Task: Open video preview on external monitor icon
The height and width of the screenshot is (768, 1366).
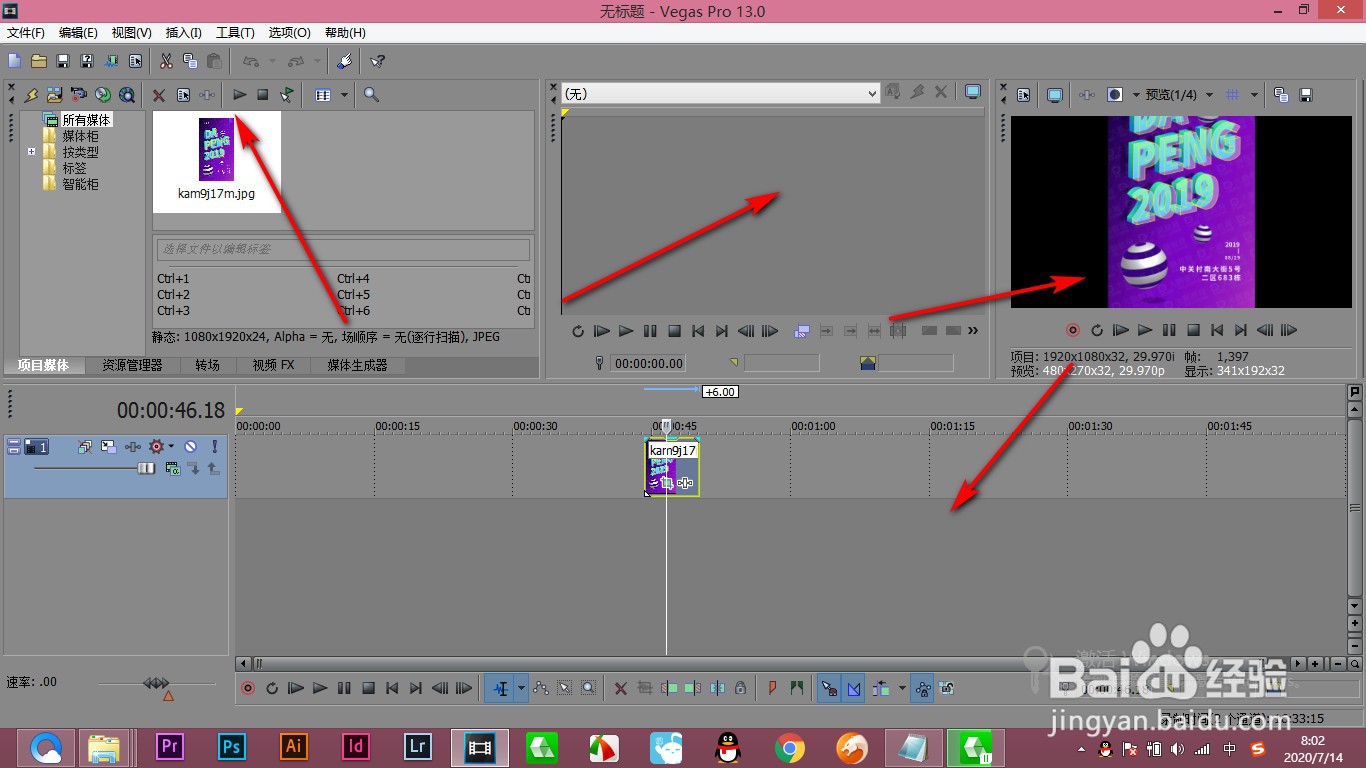Action: pyautogui.click(x=1054, y=95)
